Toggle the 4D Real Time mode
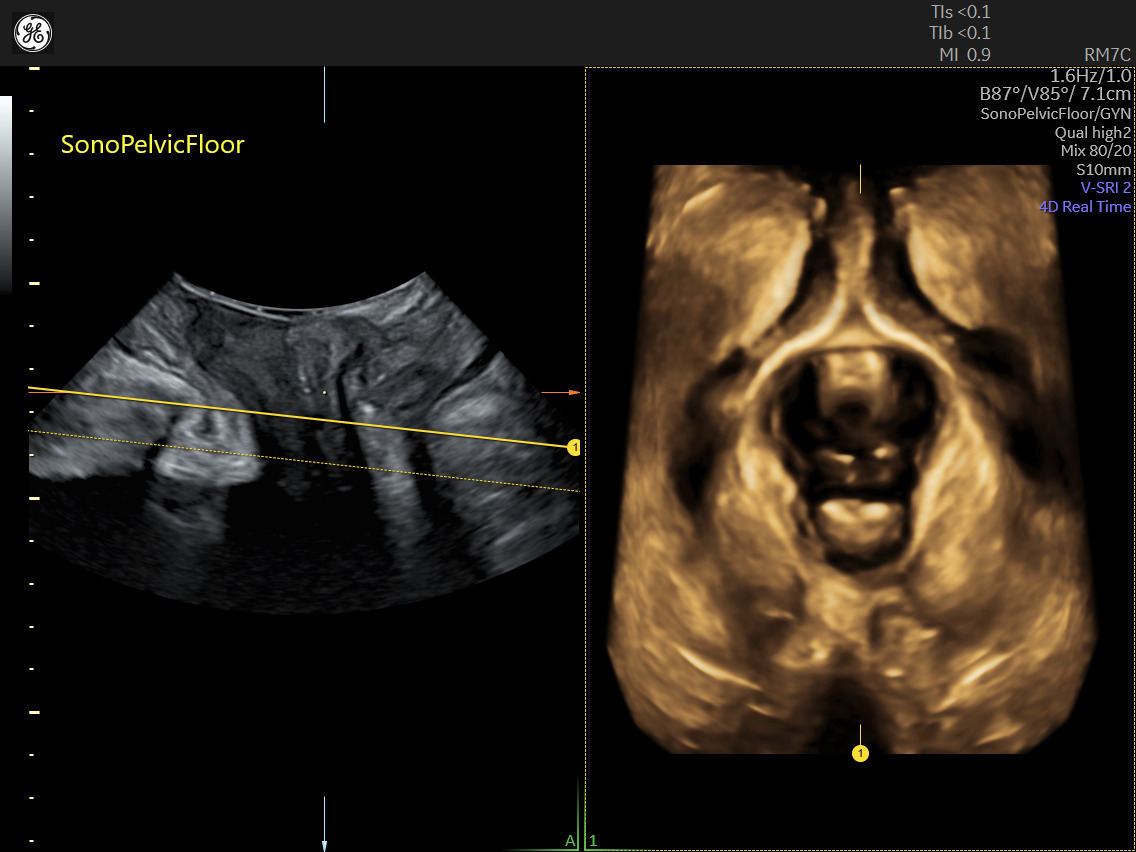This screenshot has width=1136, height=852. pos(1085,206)
